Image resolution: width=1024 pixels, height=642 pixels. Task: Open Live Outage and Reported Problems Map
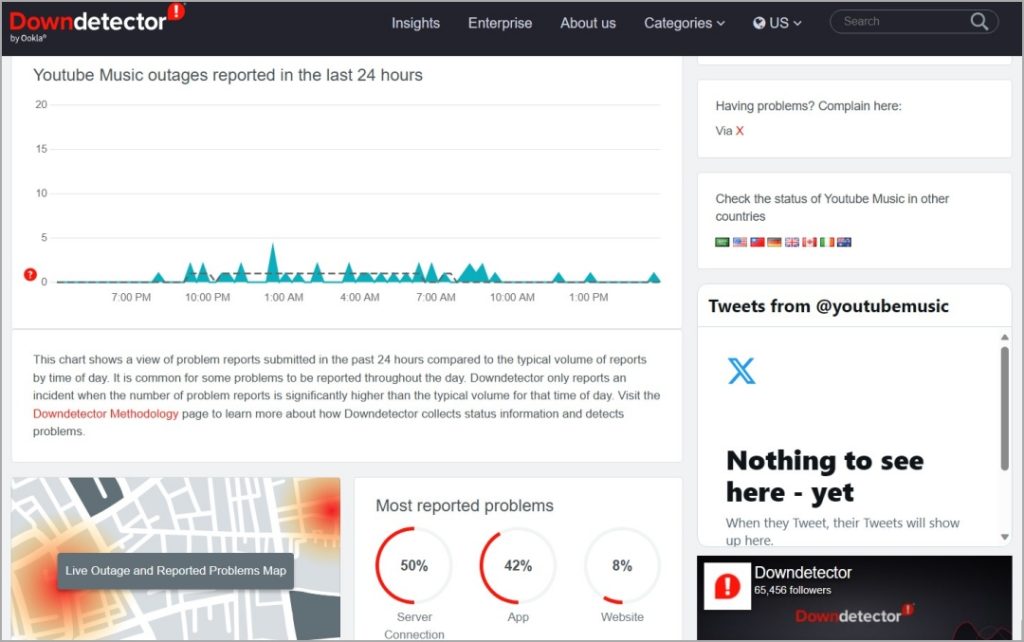point(176,571)
